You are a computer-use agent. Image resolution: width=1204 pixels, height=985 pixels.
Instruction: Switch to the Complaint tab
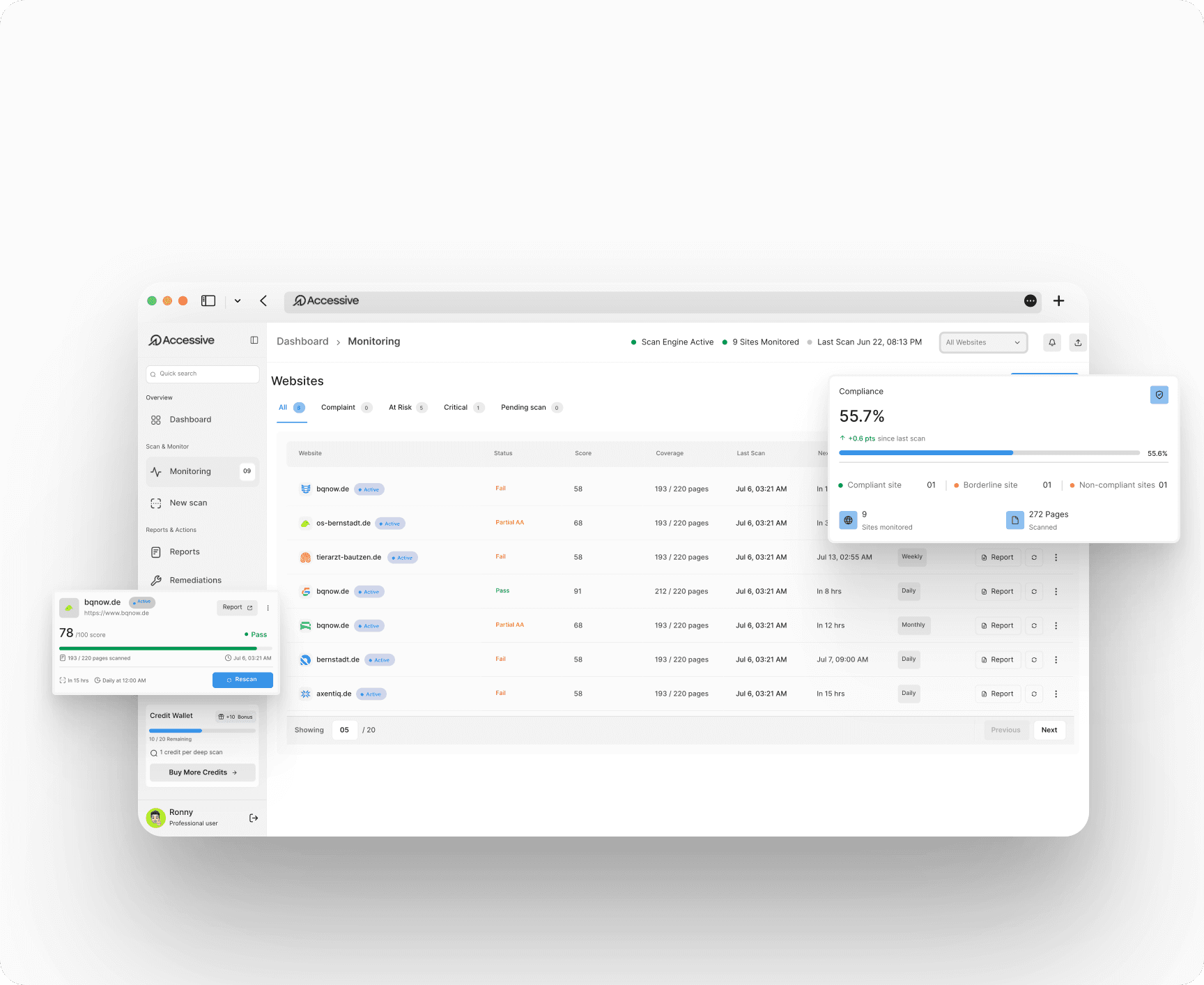click(x=346, y=407)
